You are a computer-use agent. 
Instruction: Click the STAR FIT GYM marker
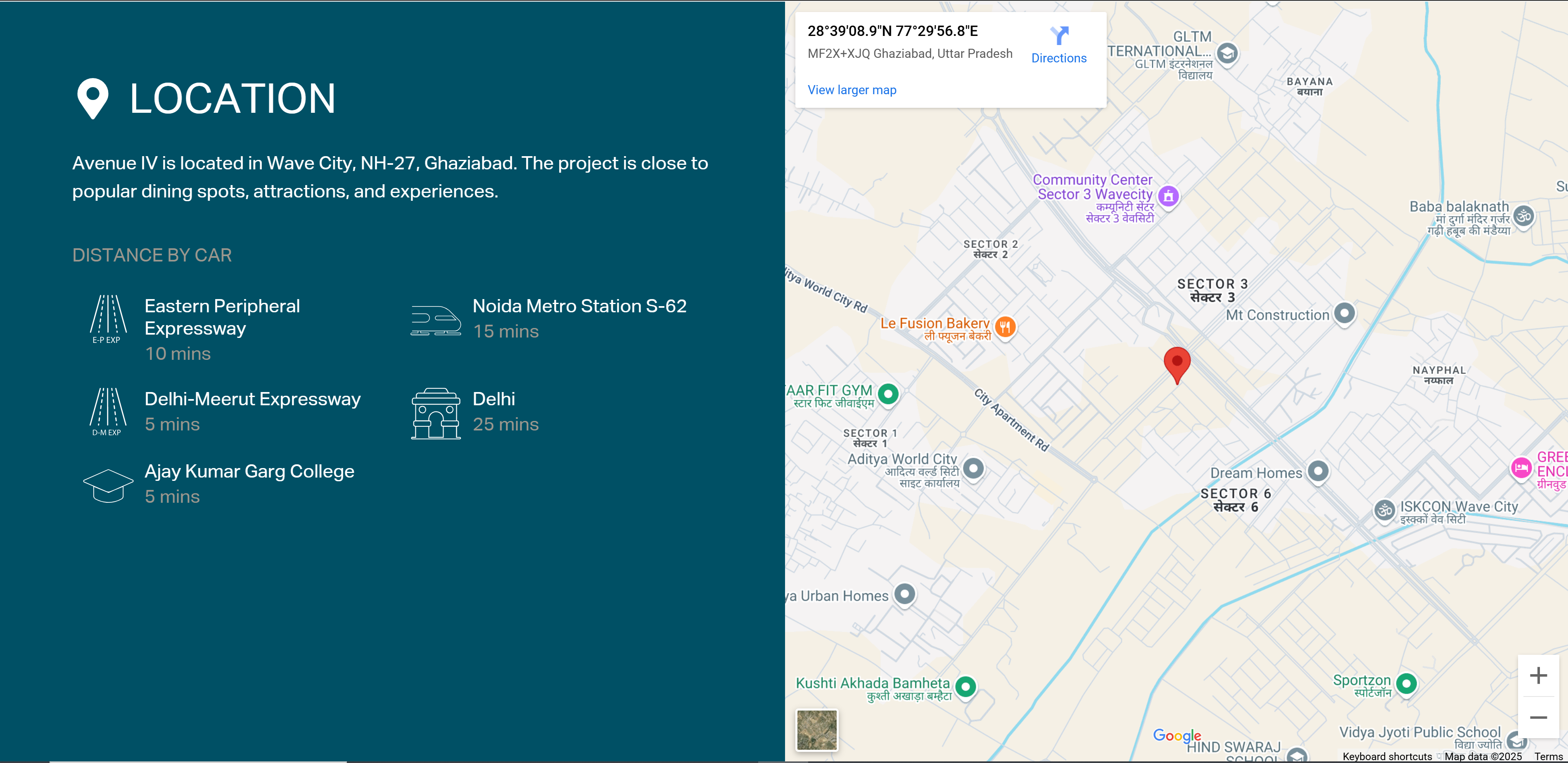click(x=888, y=393)
